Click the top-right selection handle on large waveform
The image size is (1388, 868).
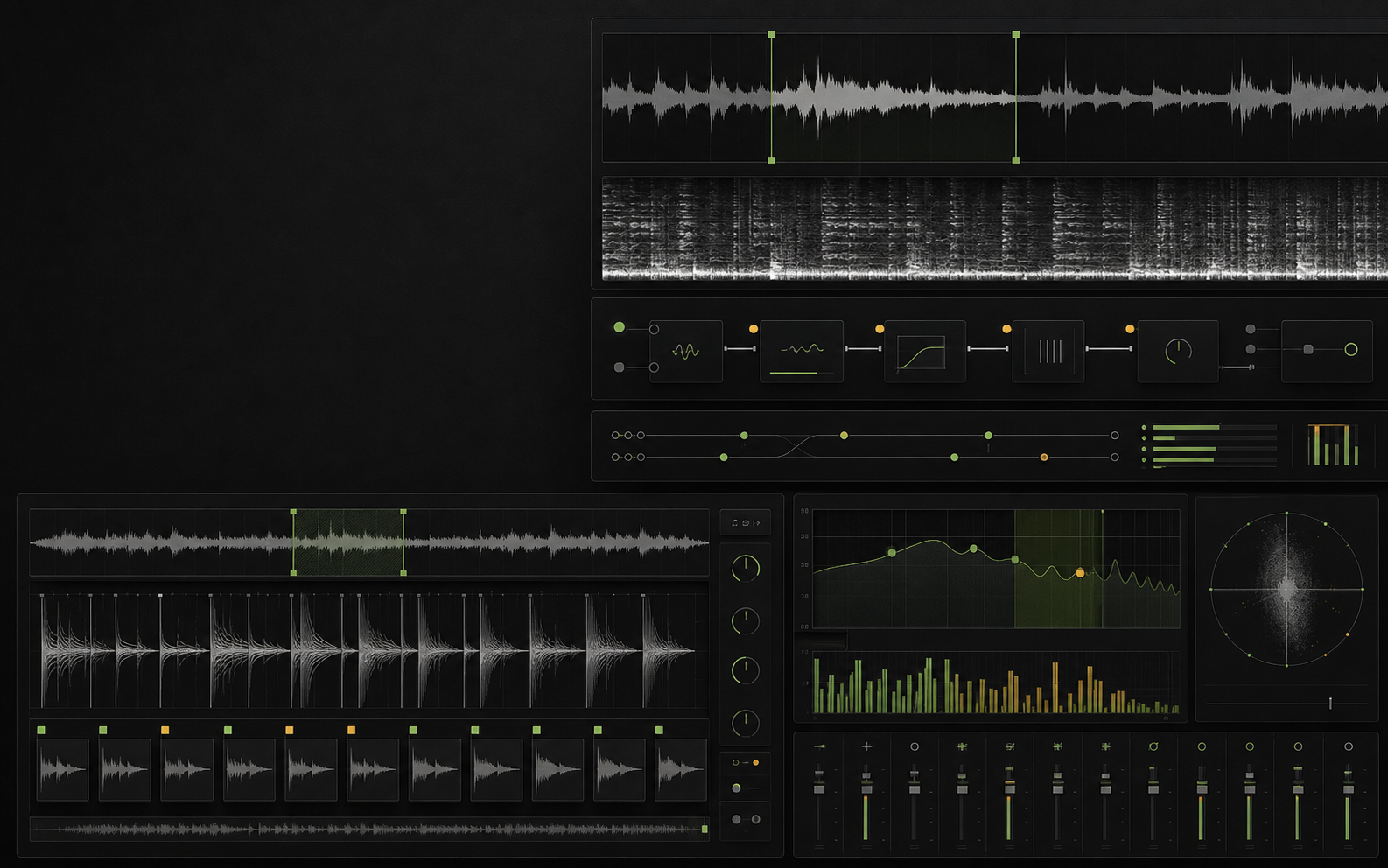(1016, 35)
